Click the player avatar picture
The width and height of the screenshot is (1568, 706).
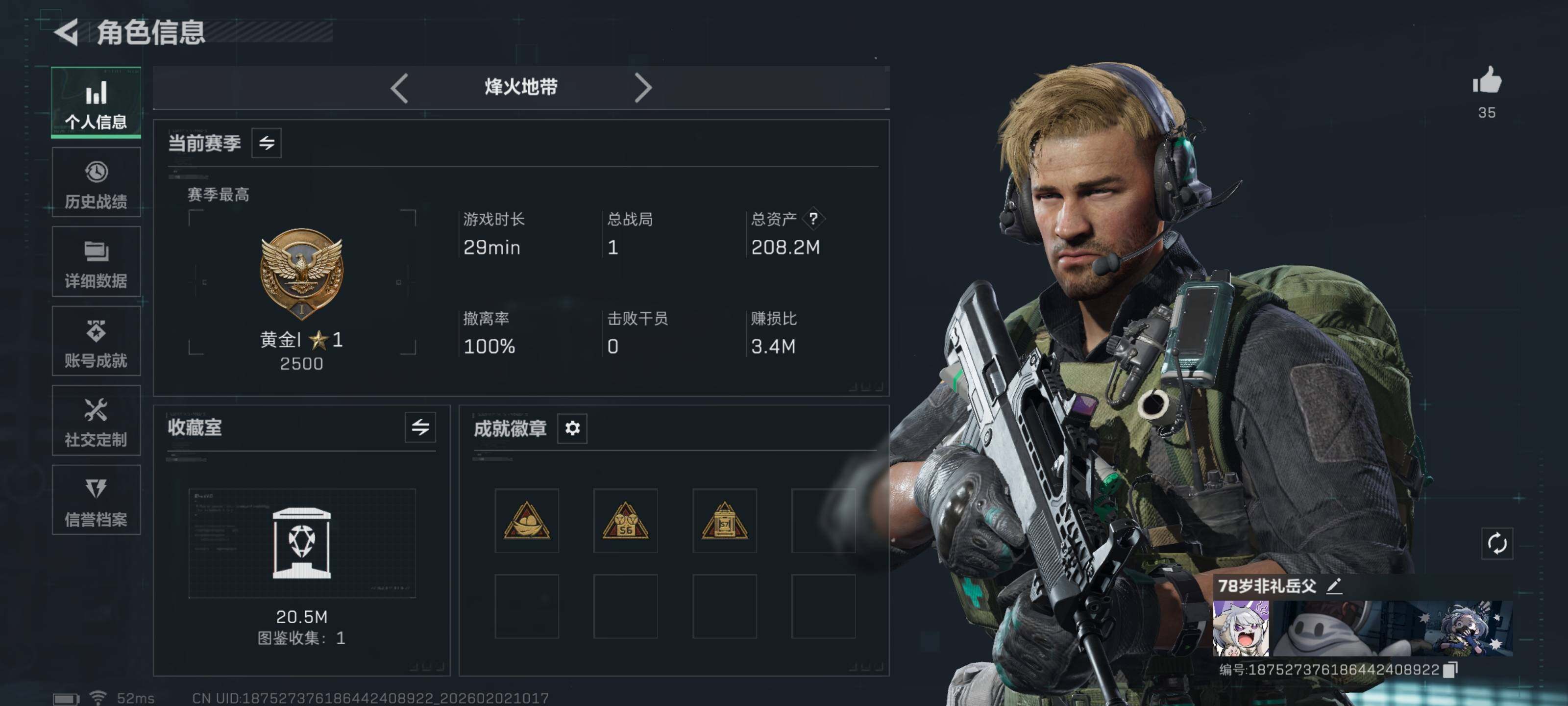(1241, 628)
